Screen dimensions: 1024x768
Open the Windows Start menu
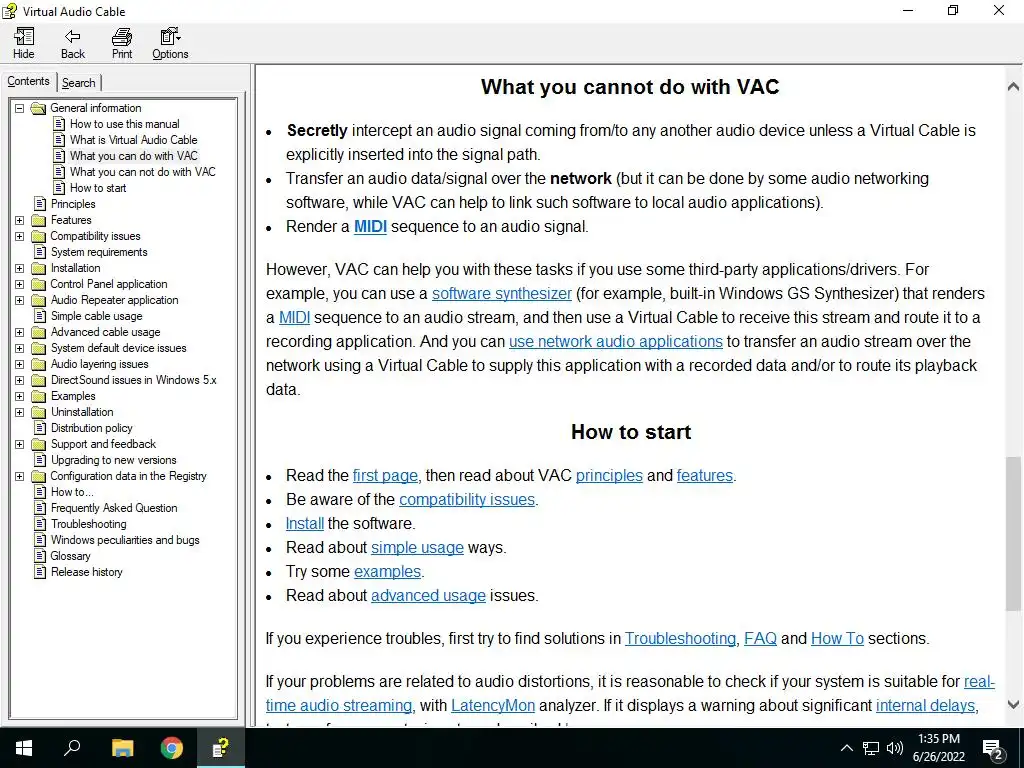pyautogui.click(x=24, y=748)
